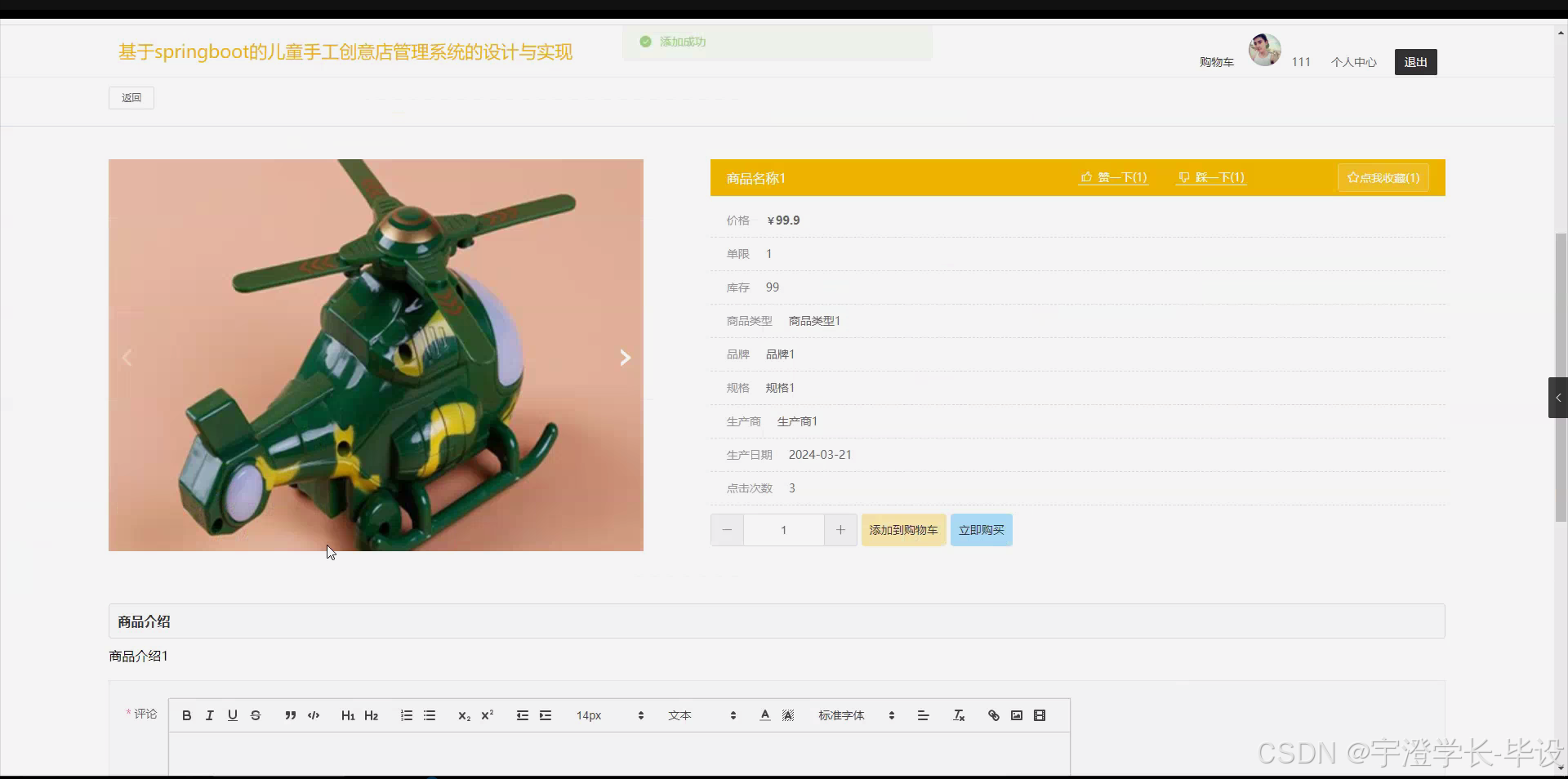Toggle underline formatting
This screenshot has width=1568, height=779.
coord(233,715)
